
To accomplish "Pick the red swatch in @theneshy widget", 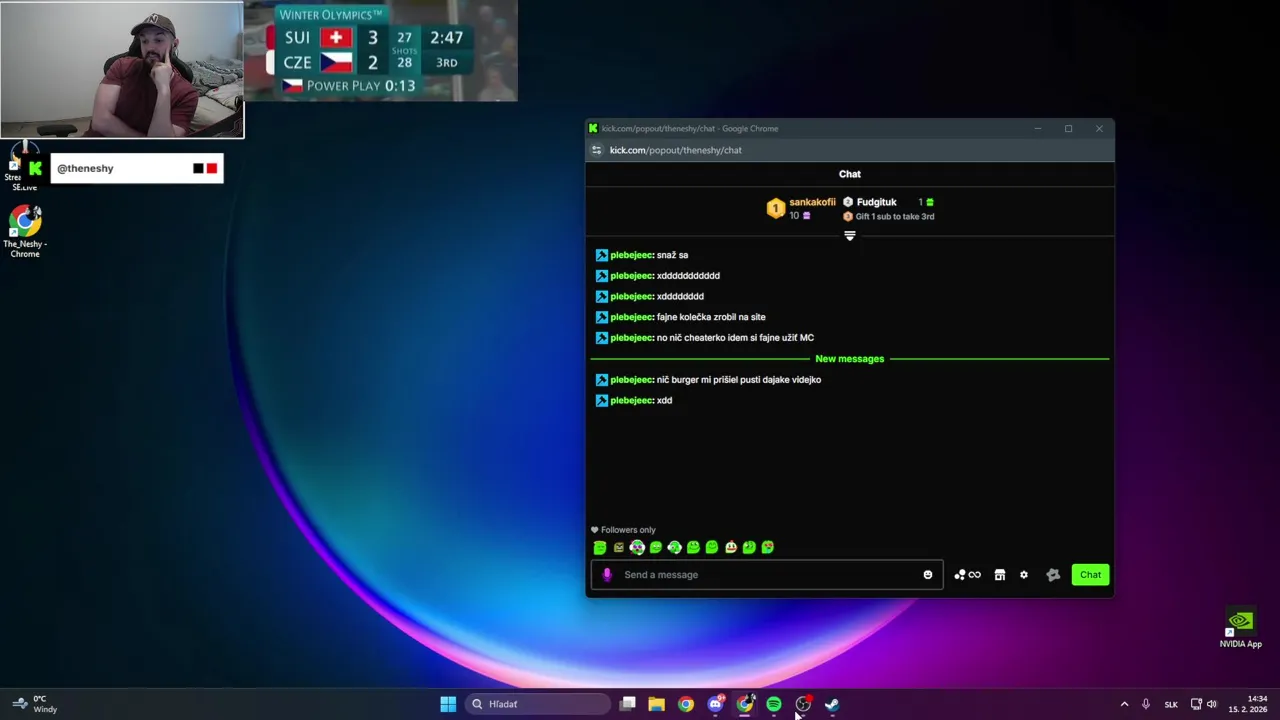I will [211, 168].
